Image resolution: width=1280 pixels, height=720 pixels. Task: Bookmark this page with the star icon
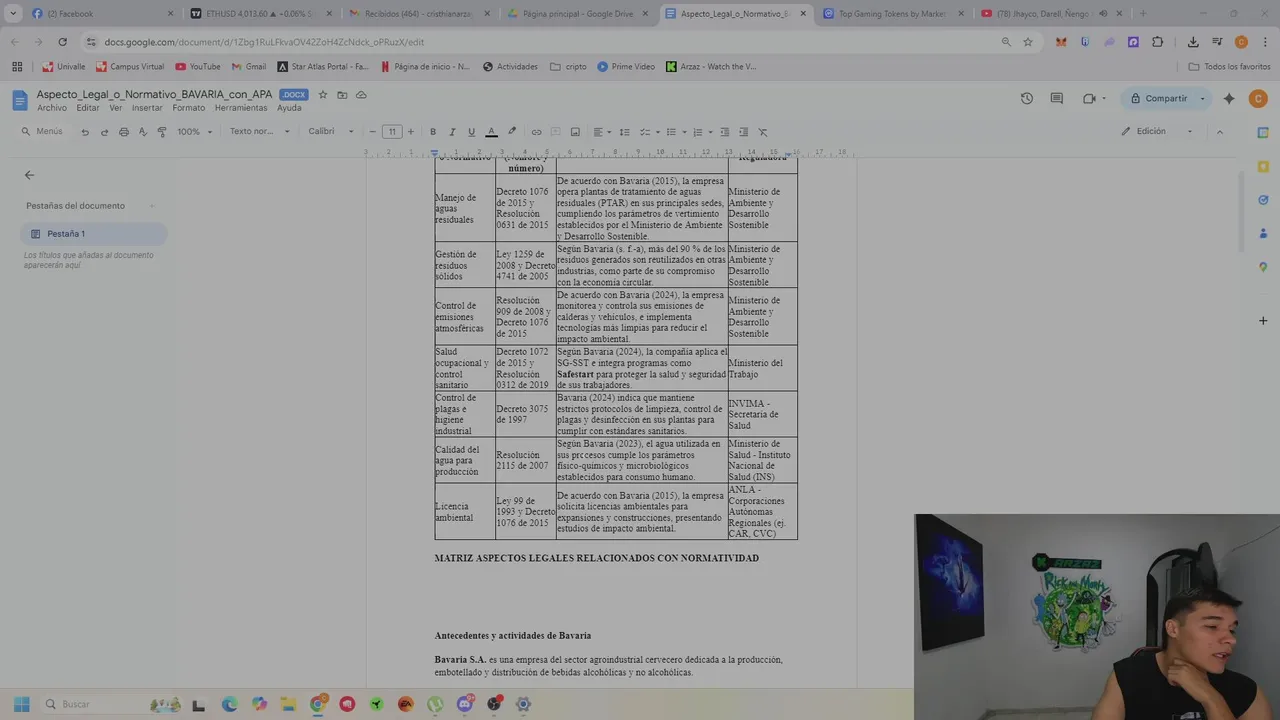click(x=1028, y=42)
